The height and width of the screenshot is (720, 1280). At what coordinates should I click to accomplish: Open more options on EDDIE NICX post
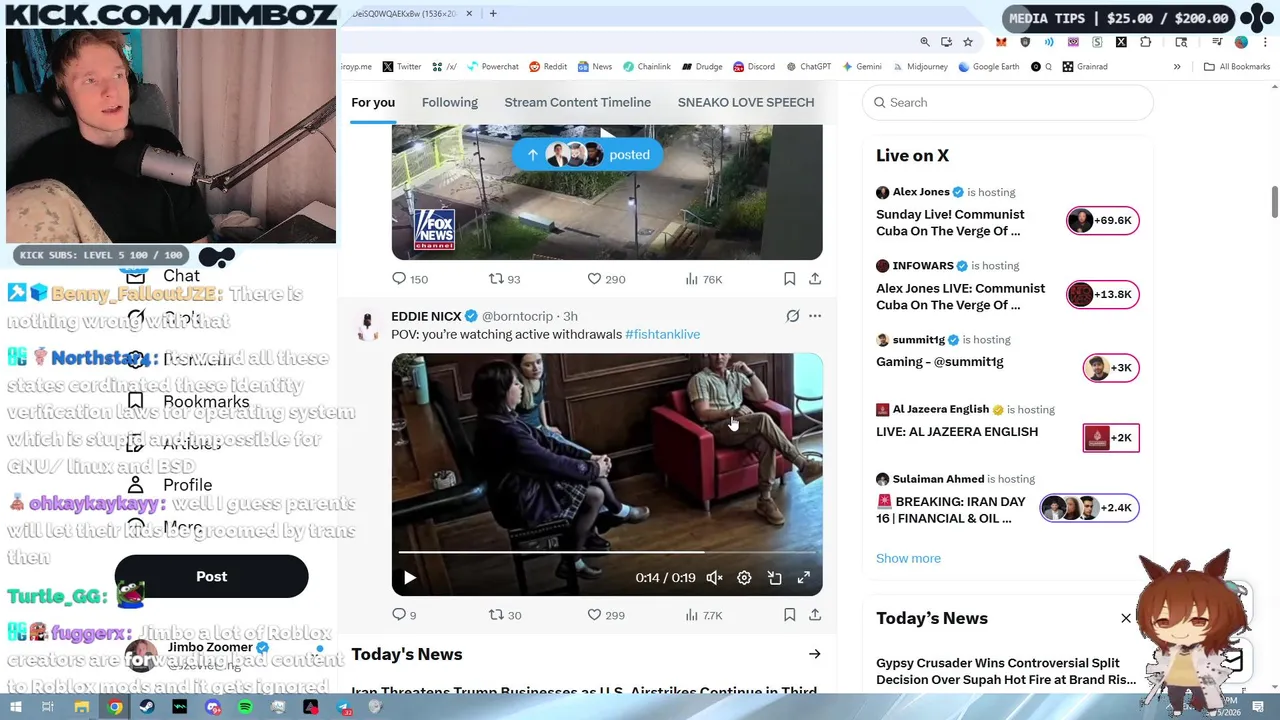click(x=815, y=316)
